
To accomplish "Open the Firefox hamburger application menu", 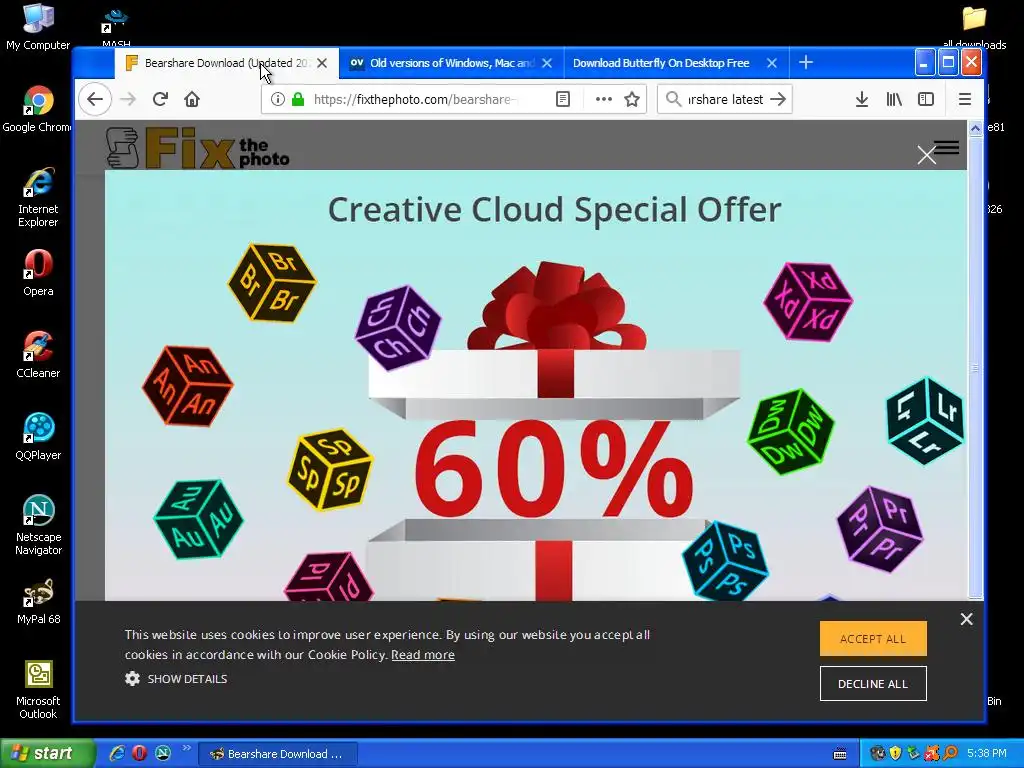I will tap(965, 99).
